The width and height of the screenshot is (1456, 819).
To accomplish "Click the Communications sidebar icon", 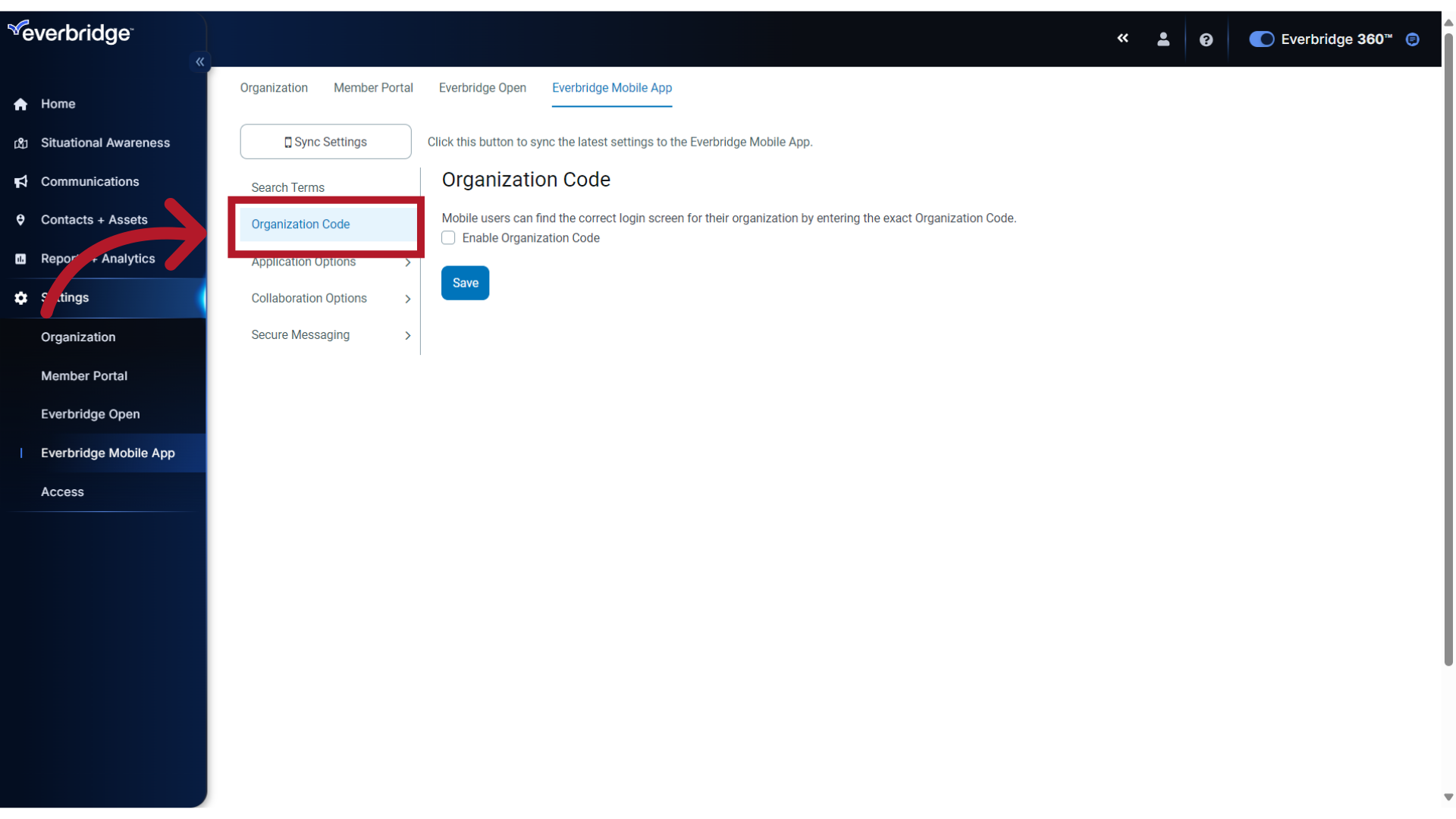I will point(20,181).
